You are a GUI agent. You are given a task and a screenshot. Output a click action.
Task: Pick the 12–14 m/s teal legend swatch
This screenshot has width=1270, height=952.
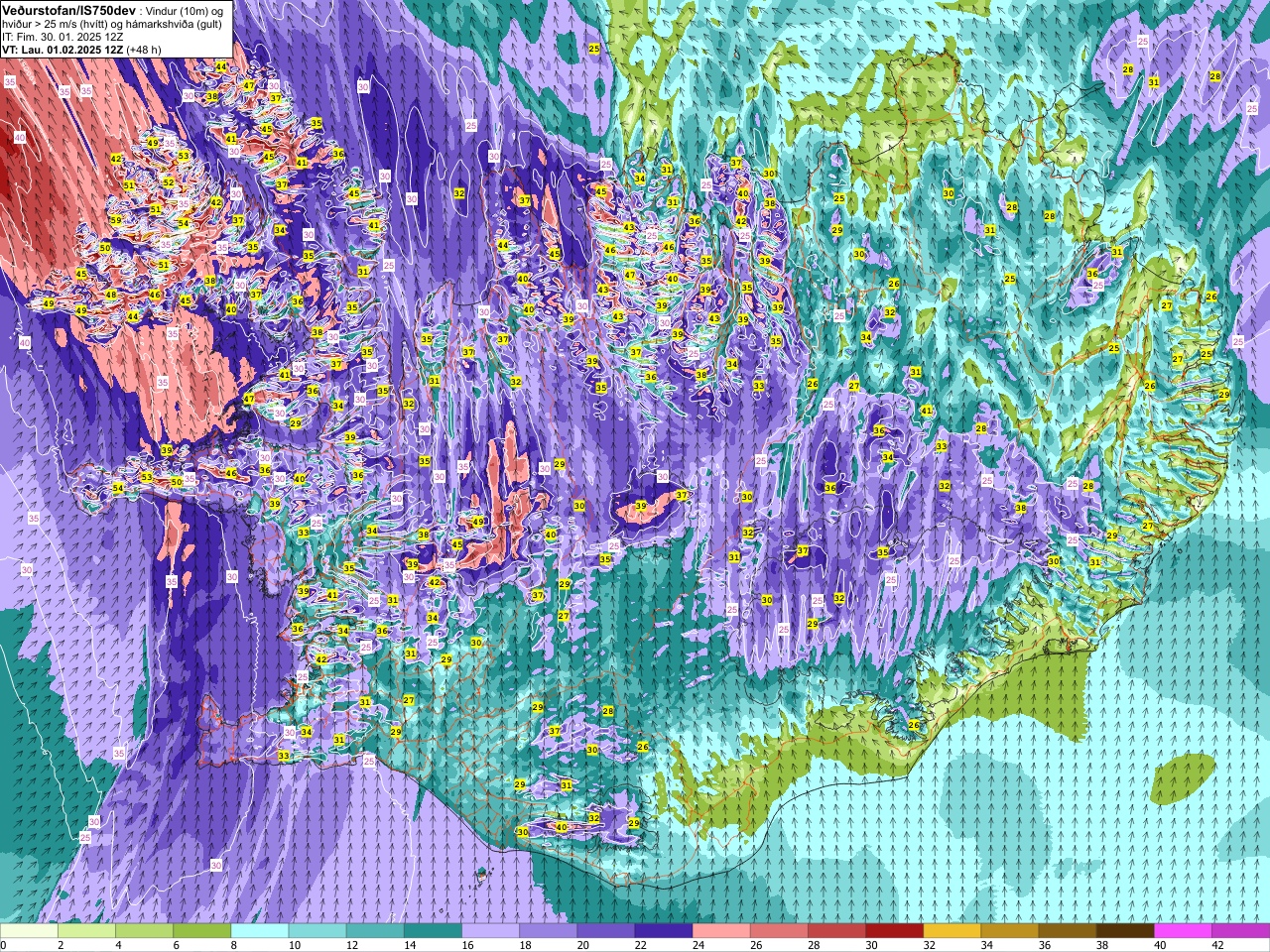[375, 931]
